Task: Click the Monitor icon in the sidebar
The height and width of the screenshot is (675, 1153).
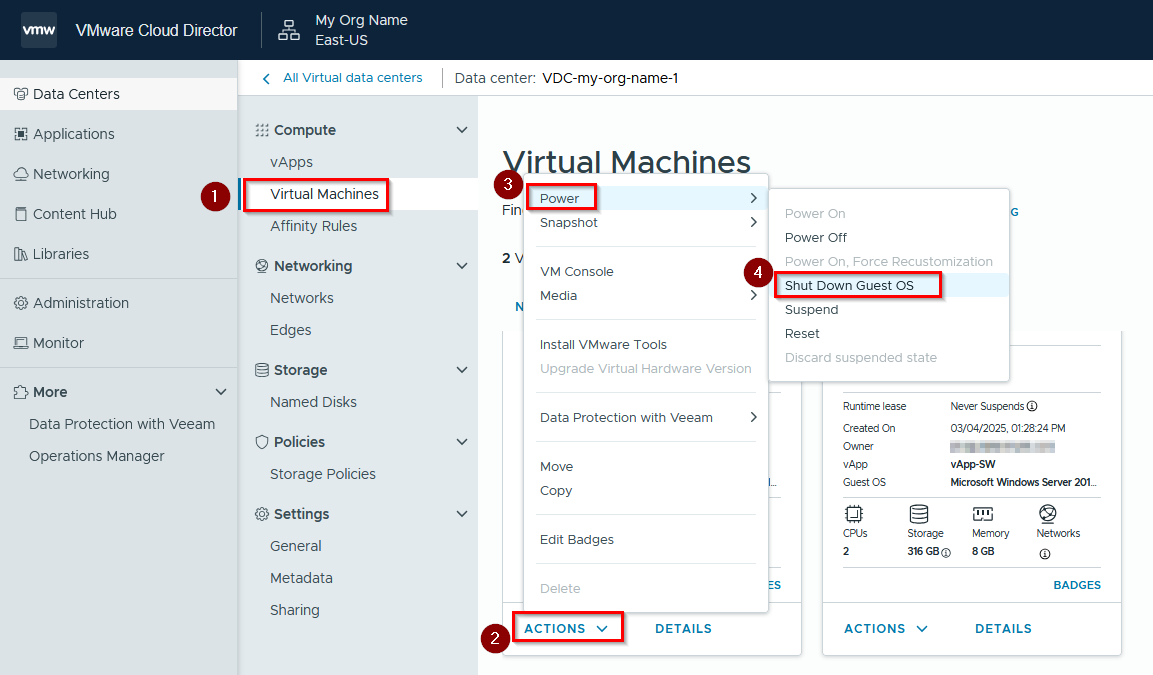Action: pyautogui.click(x=21, y=343)
